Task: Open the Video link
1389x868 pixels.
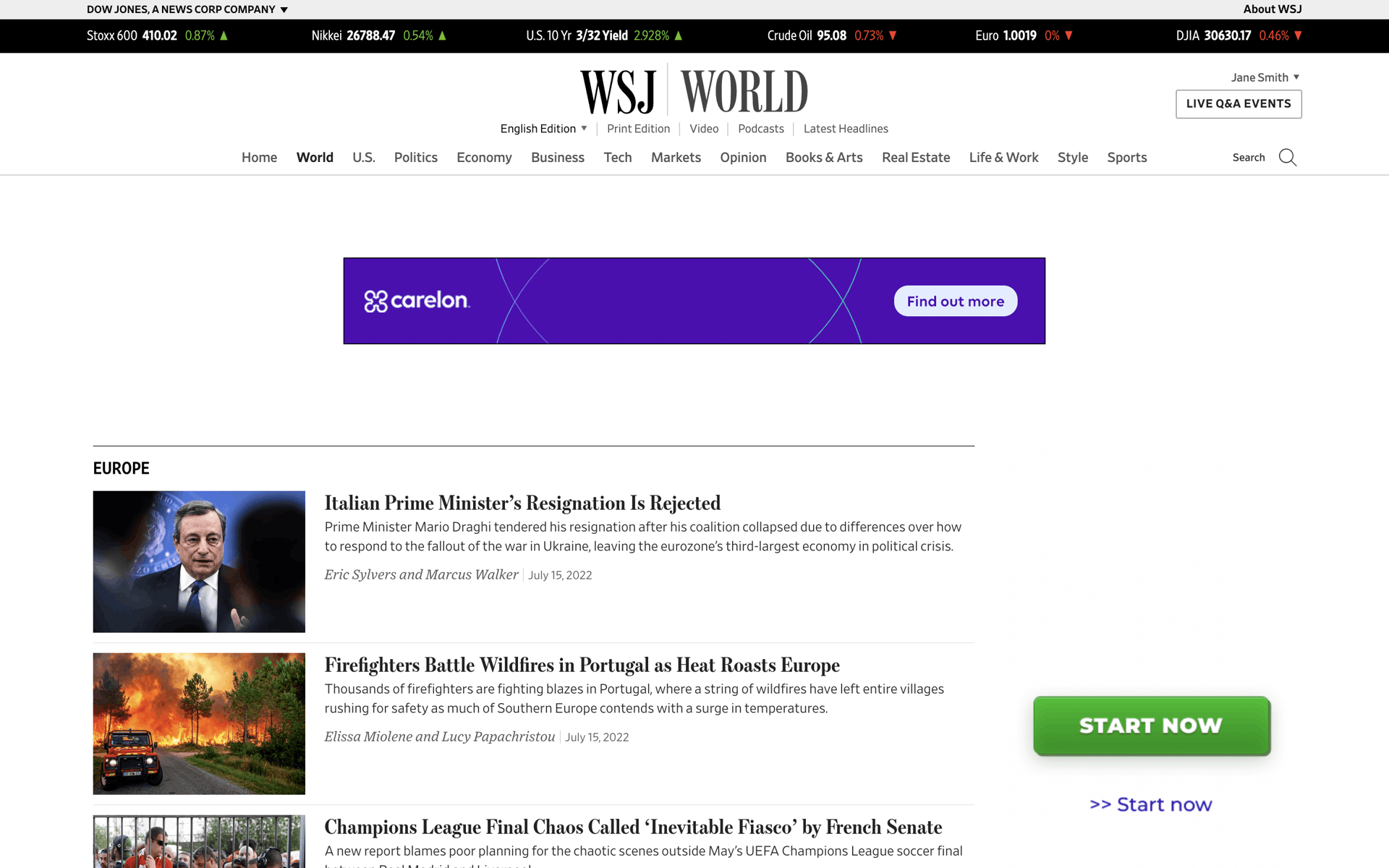Action: tap(704, 129)
